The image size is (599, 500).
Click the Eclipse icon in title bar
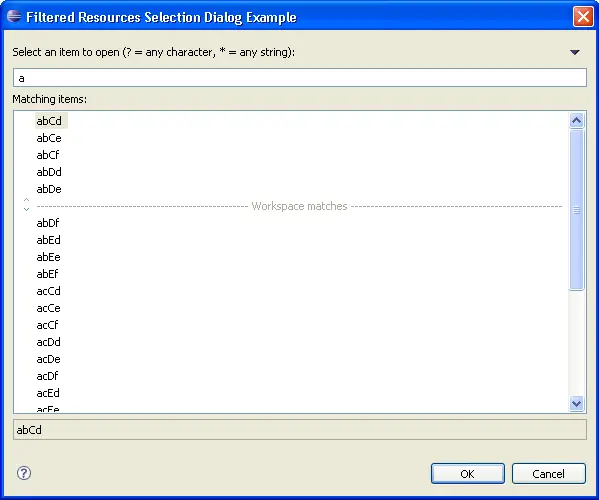14,16
